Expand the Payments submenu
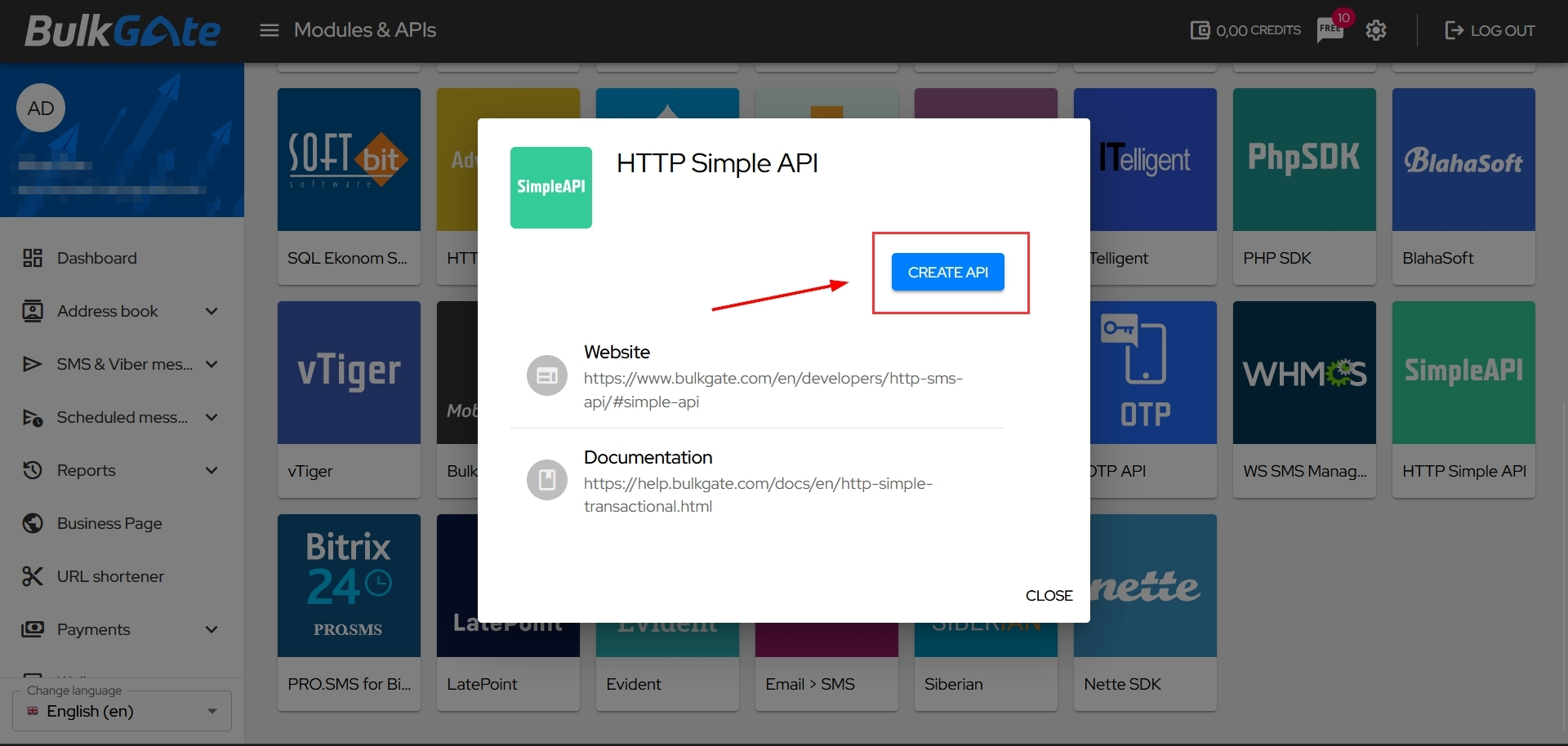1568x746 pixels. point(212,629)
